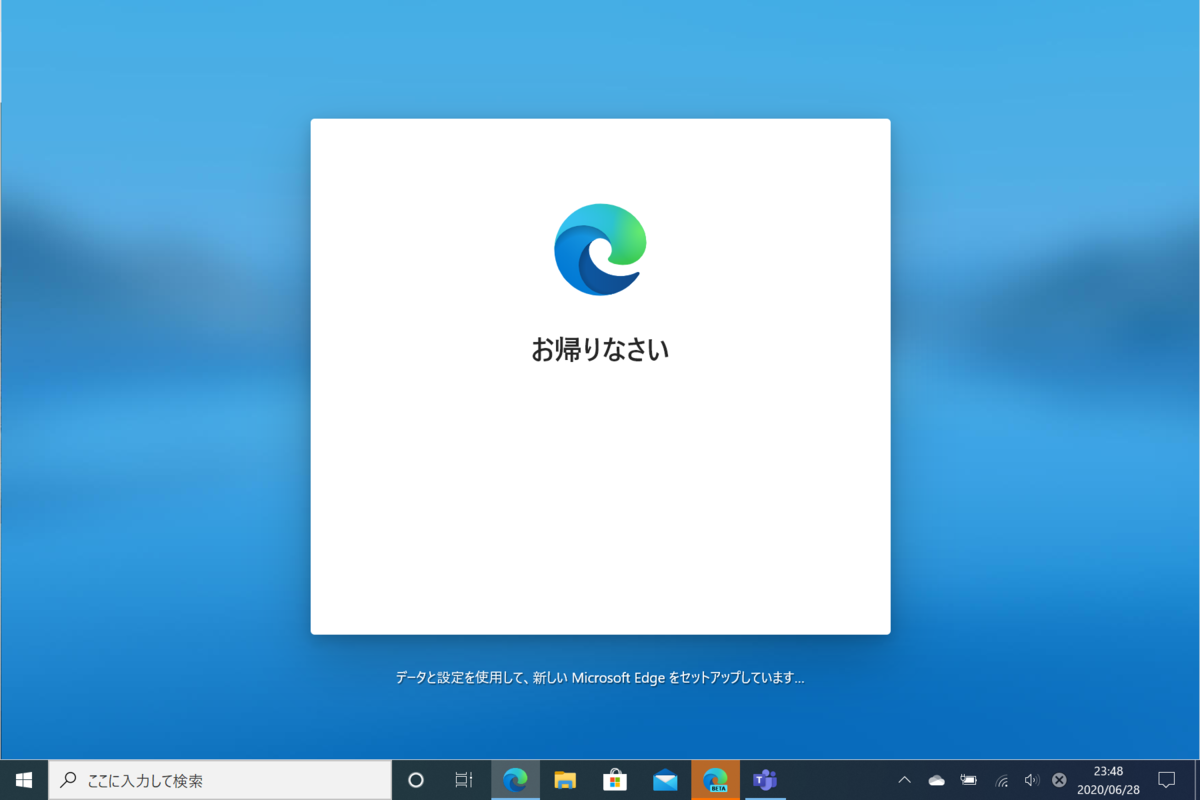Open the volume speaker tray icon
The image size is (1200, 800).
(x=1032, y=780)
